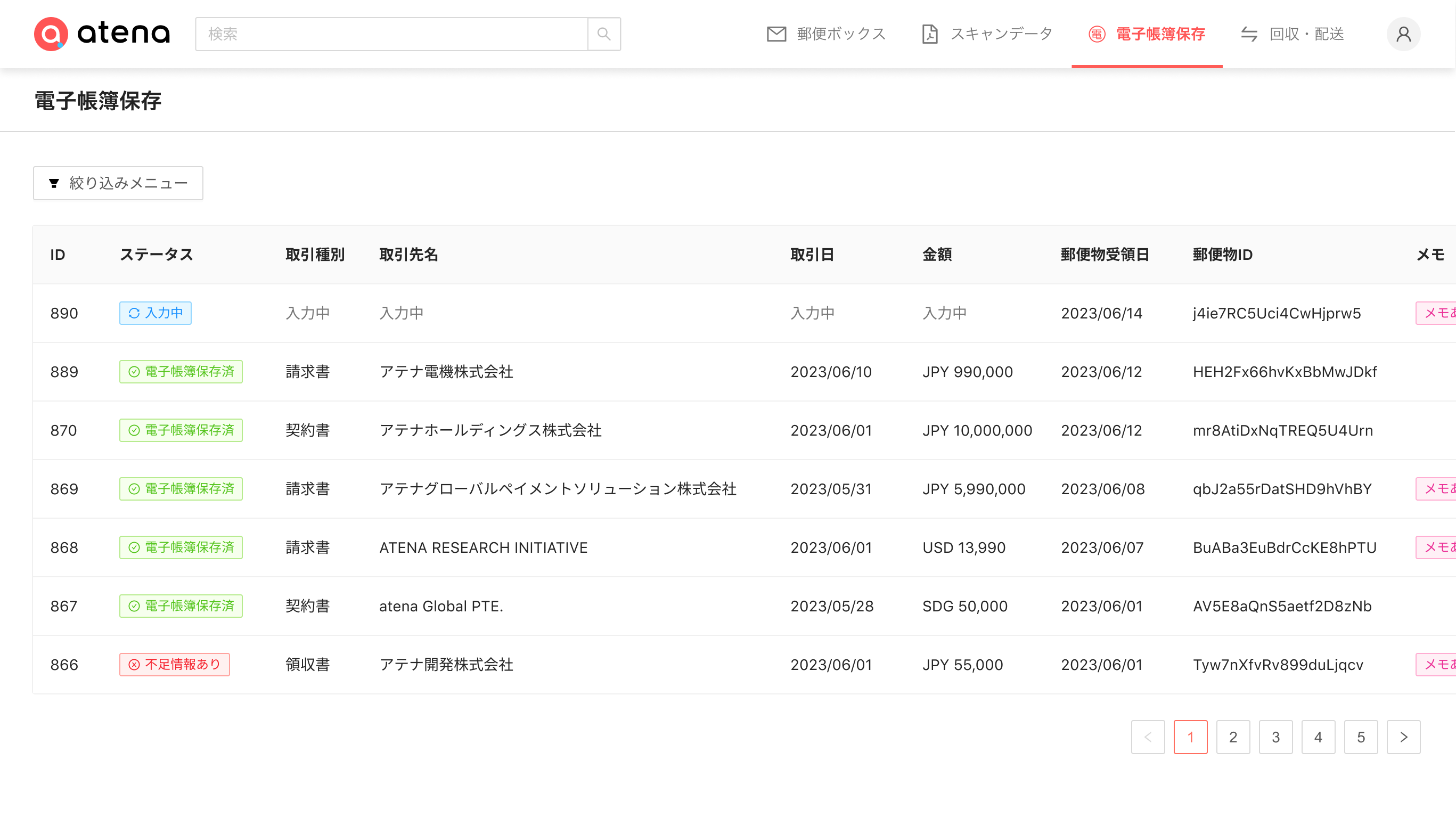The height and width of the screenshot is (818, 1456).
Task: Go to next page arrow
Action: click(1403, 737)
